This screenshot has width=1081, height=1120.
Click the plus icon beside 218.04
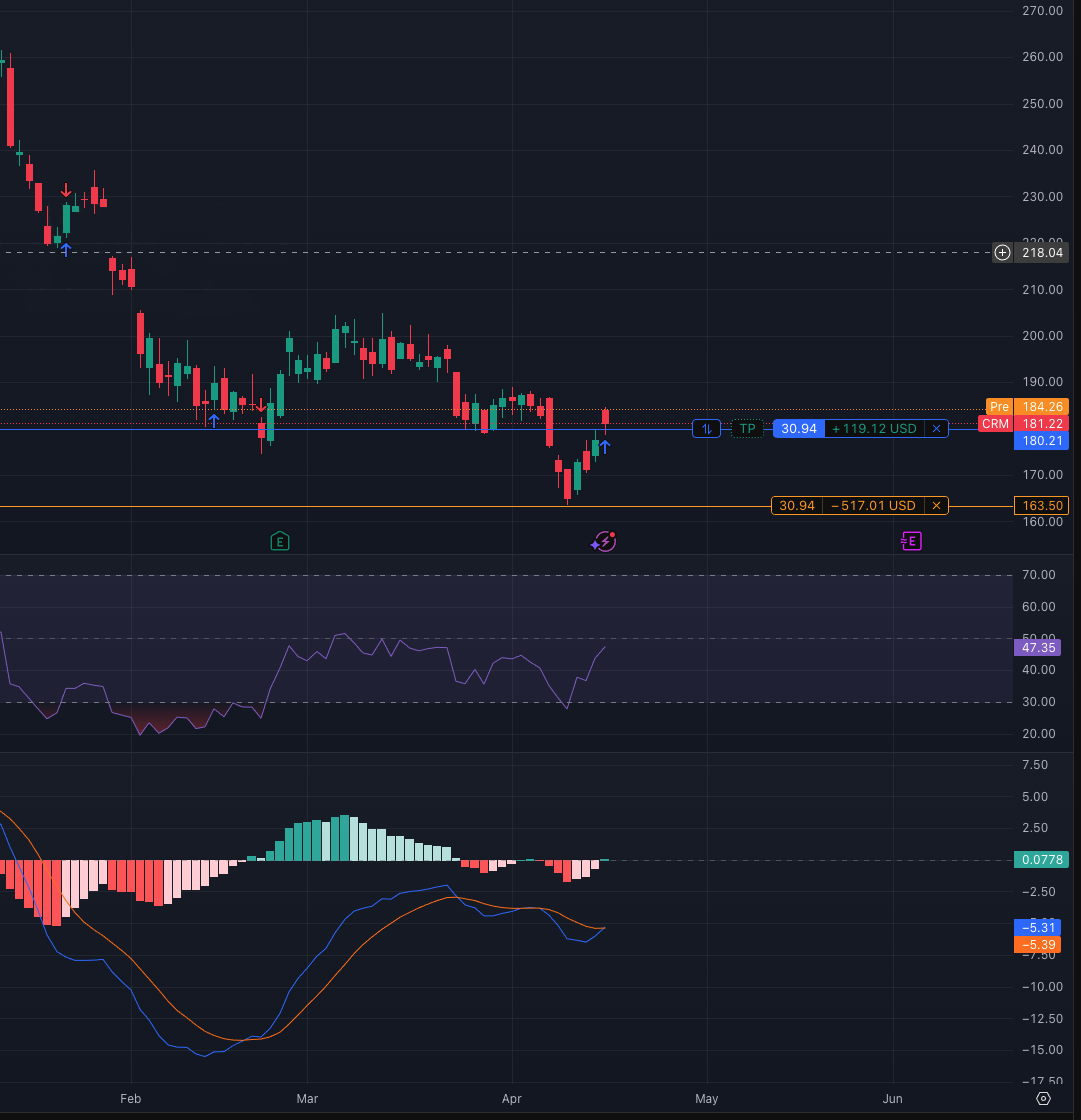[x=1002, y=252]
